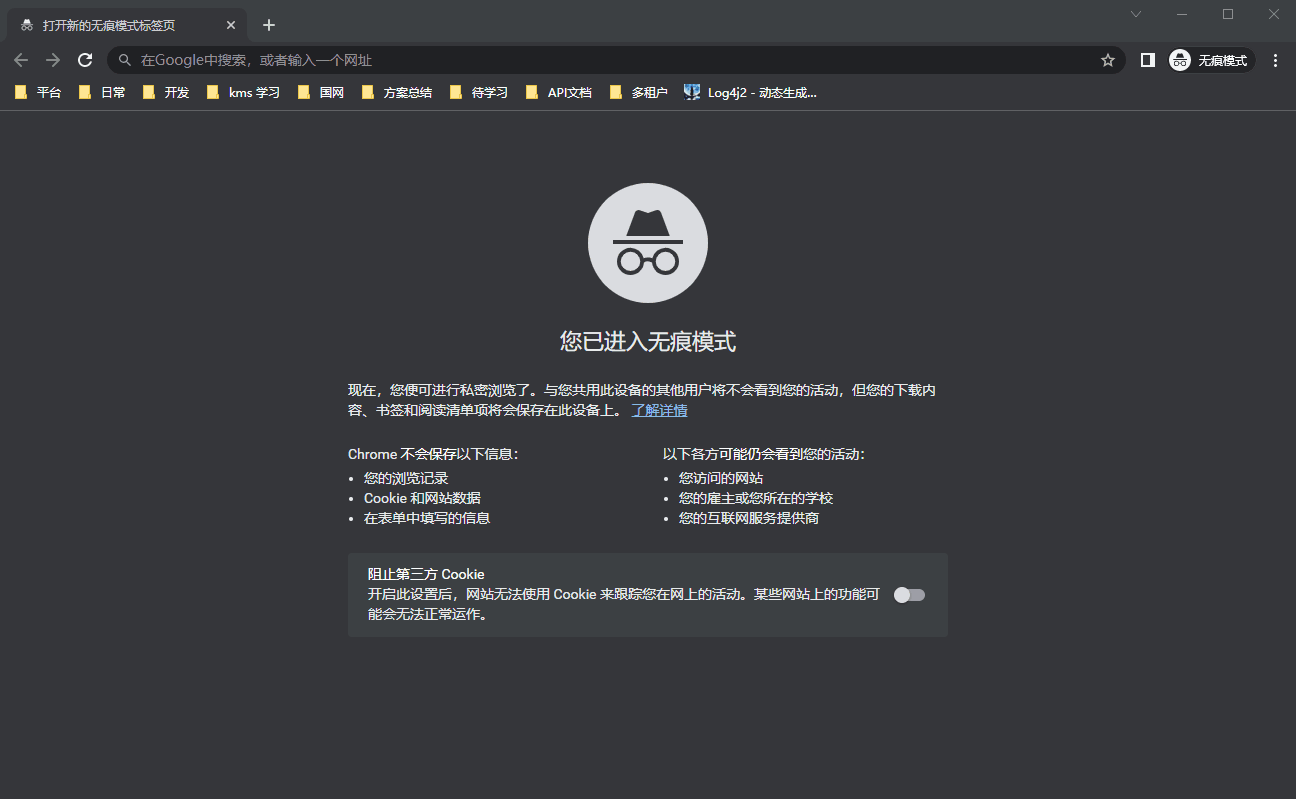Open the API文档 bookmark folder
Viewport: 1296px width, 799px height.
coord(559,92)
